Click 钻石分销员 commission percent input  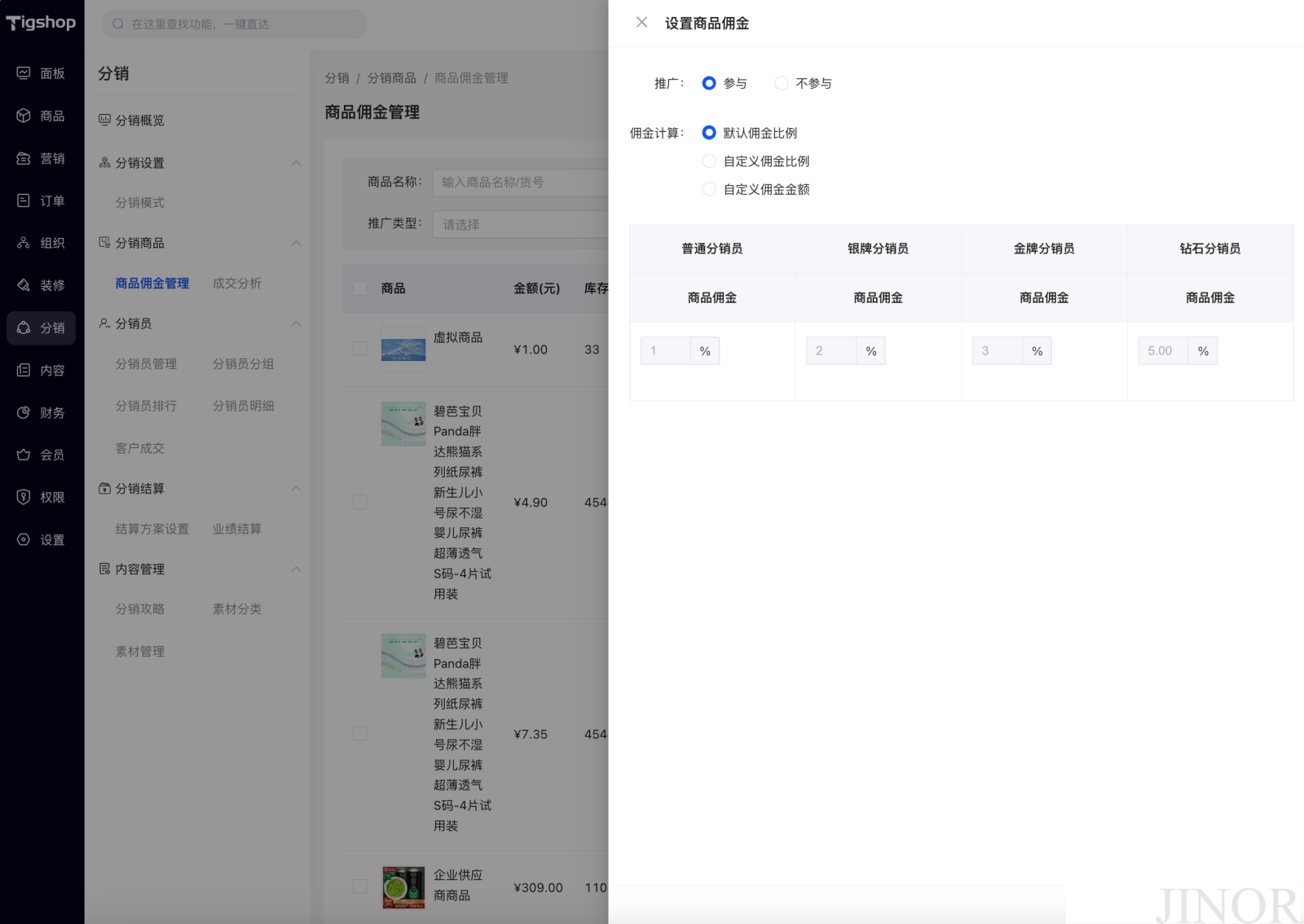click(x=1164, y=350)
